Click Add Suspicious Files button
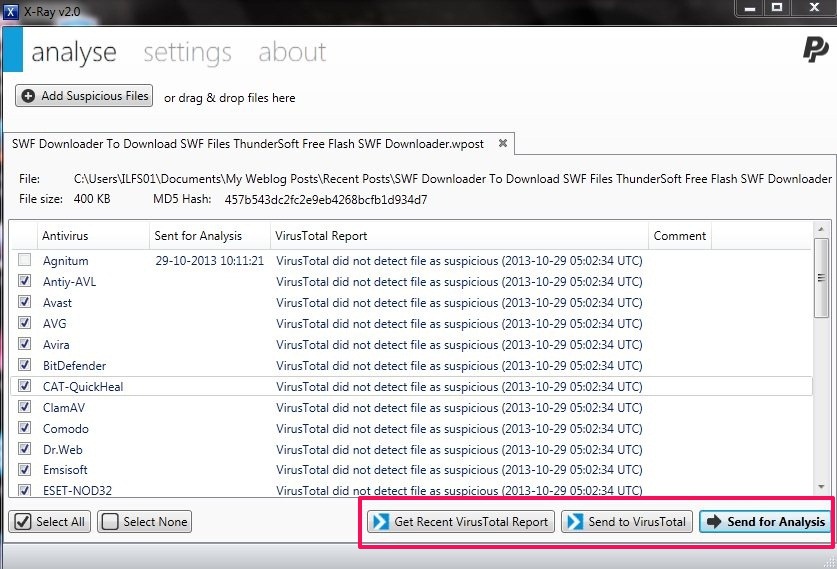The image size is (837, 569). click(x=84, y=96)
